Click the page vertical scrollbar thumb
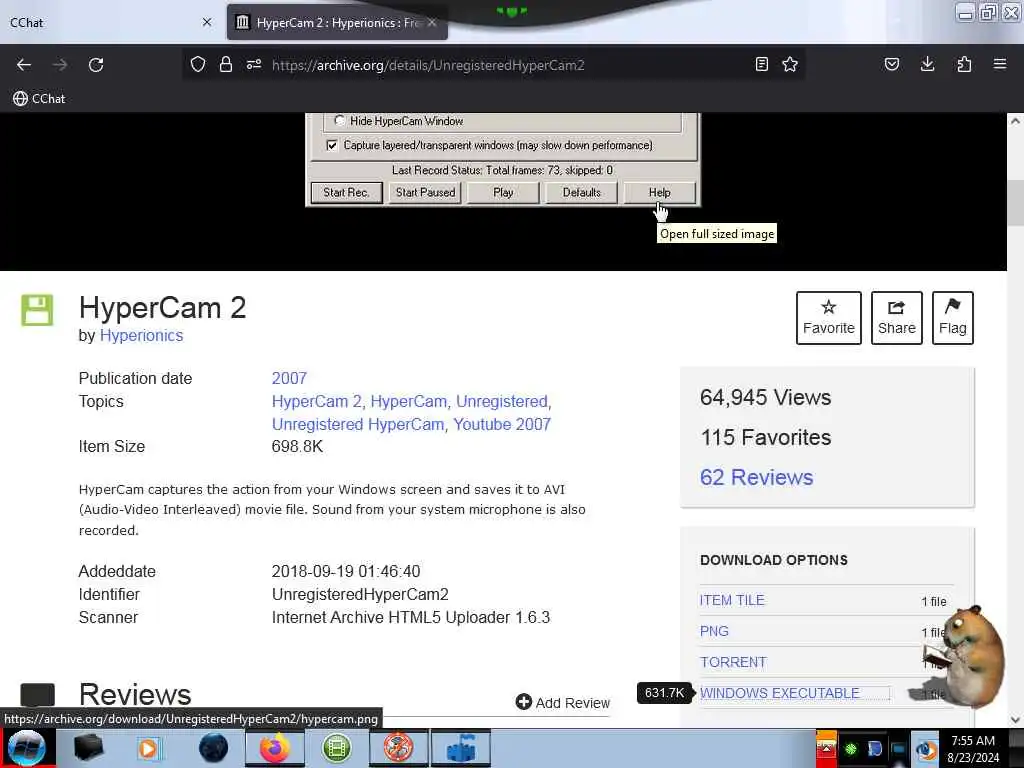Viewport: 1024px width, 768px height. [1015, 202]
